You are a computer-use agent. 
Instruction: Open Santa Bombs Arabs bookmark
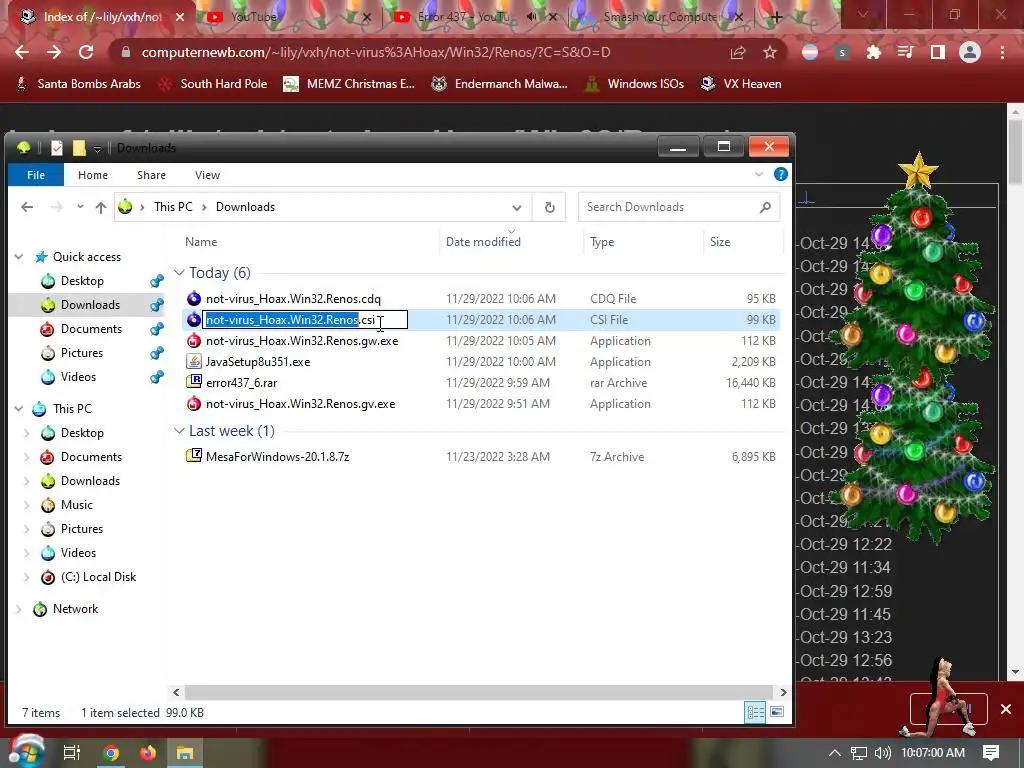pyautogui.click(x=78, y=84)
